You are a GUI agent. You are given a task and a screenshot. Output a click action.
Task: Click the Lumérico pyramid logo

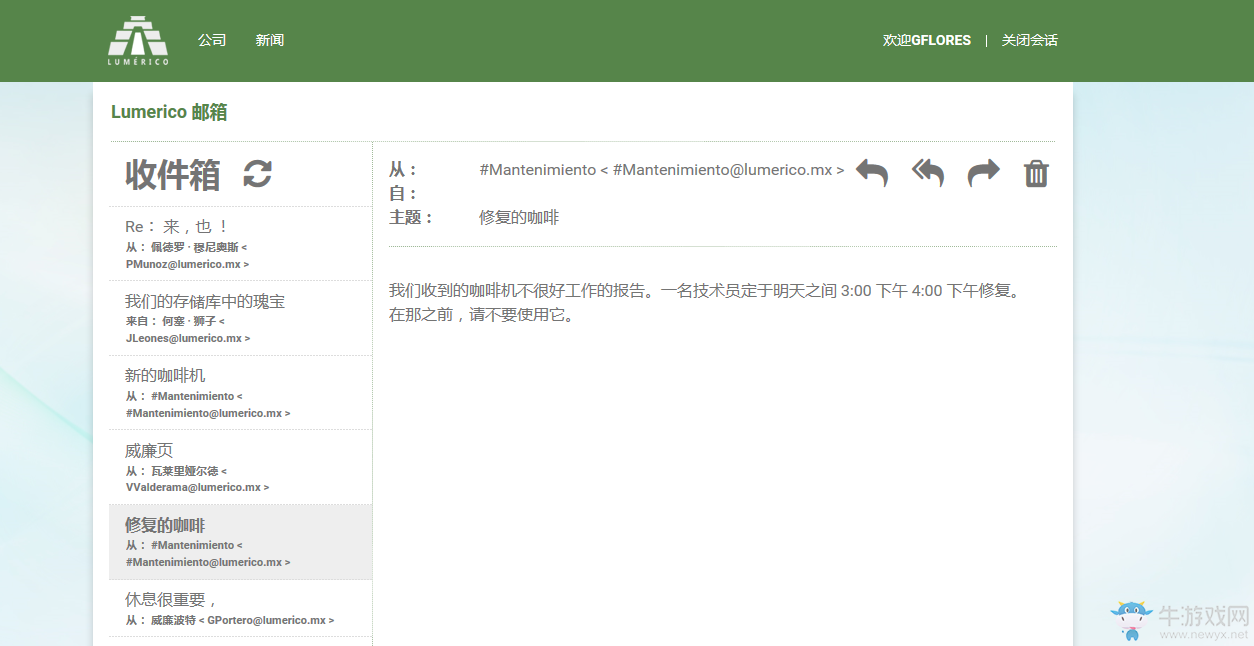click(x=138, y=40)
